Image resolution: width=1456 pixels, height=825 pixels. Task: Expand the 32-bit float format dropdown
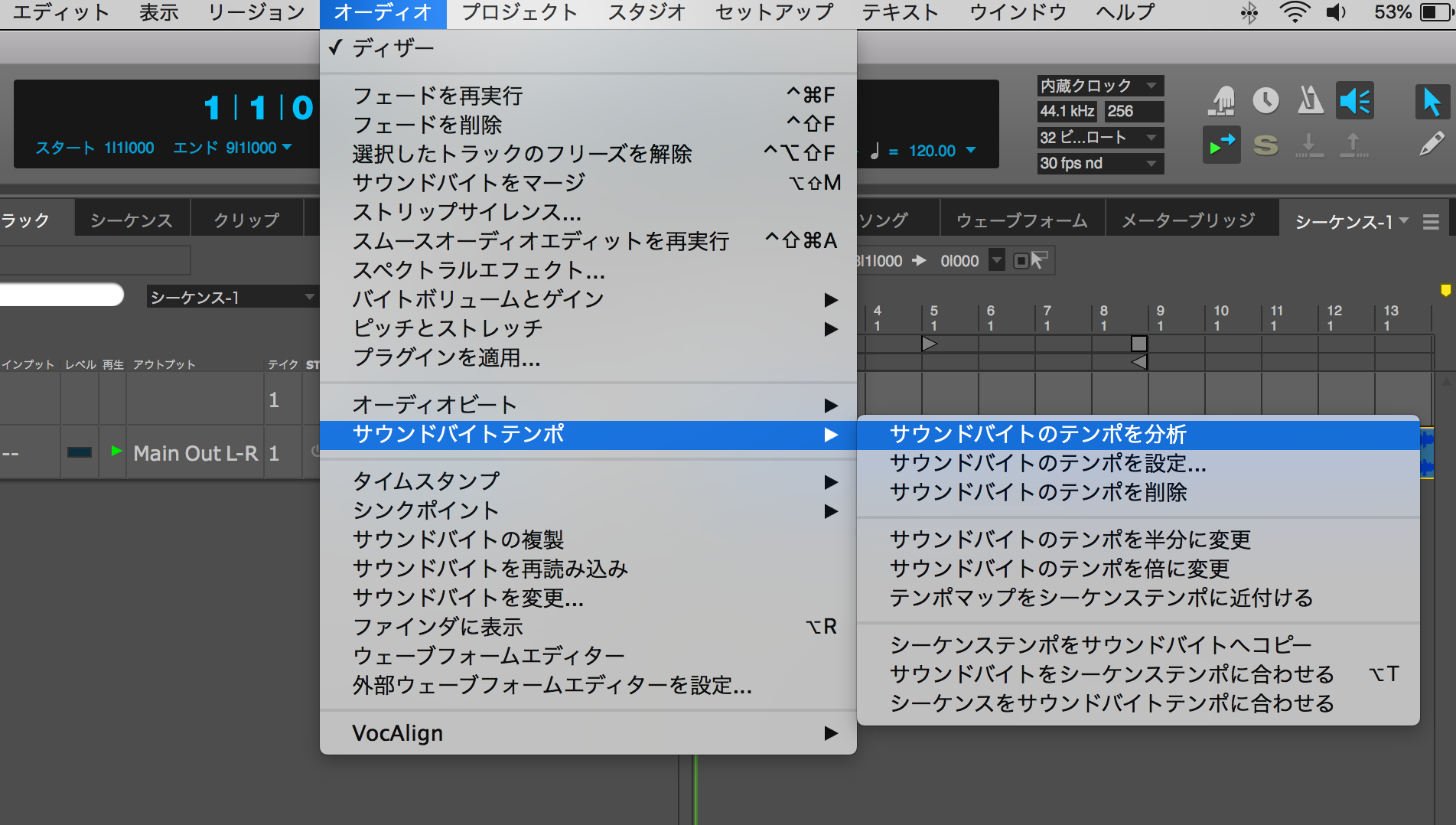(1099, 137)
